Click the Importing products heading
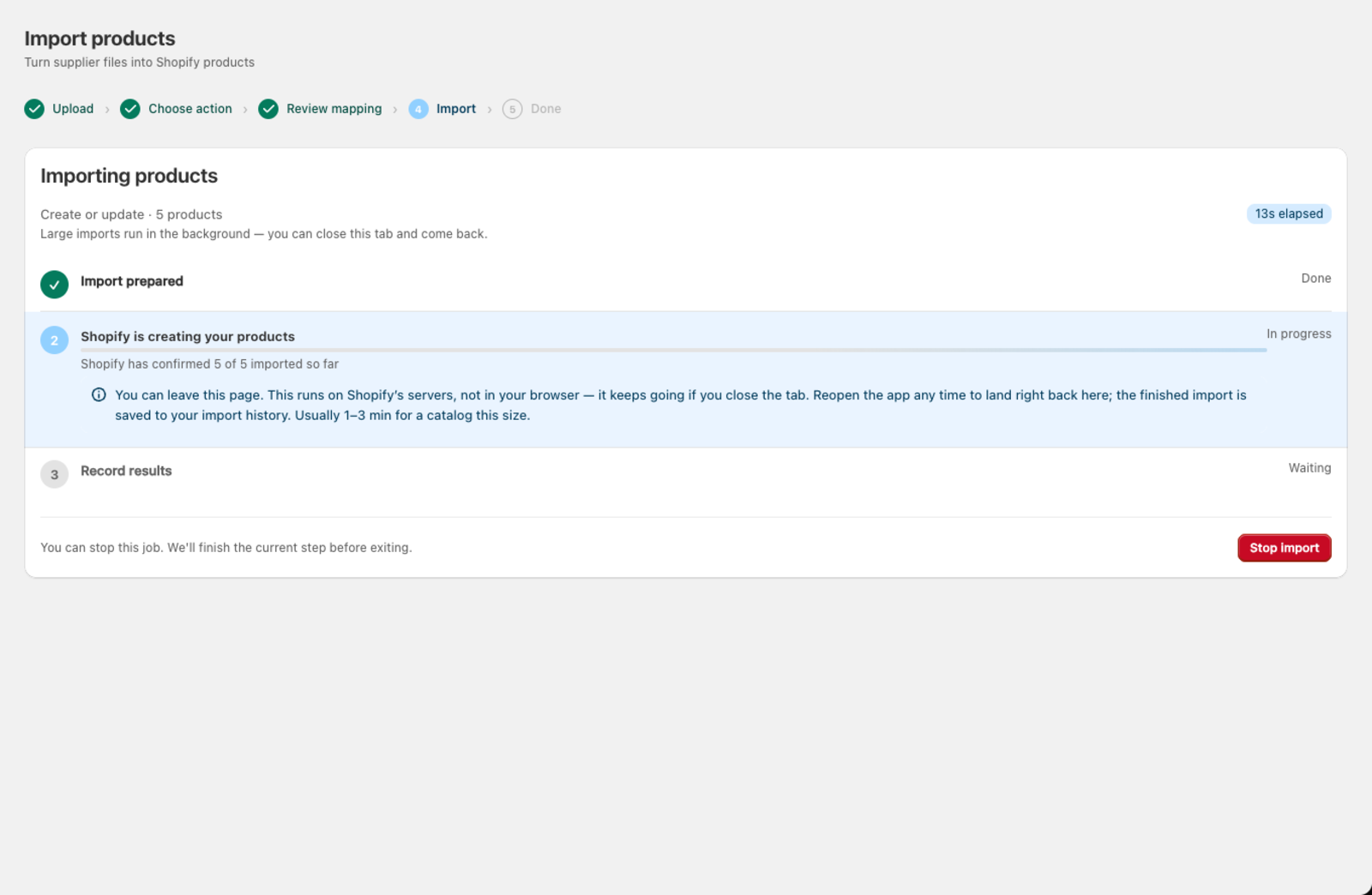Screen dimensions: 1372x895 pos(129,176)
